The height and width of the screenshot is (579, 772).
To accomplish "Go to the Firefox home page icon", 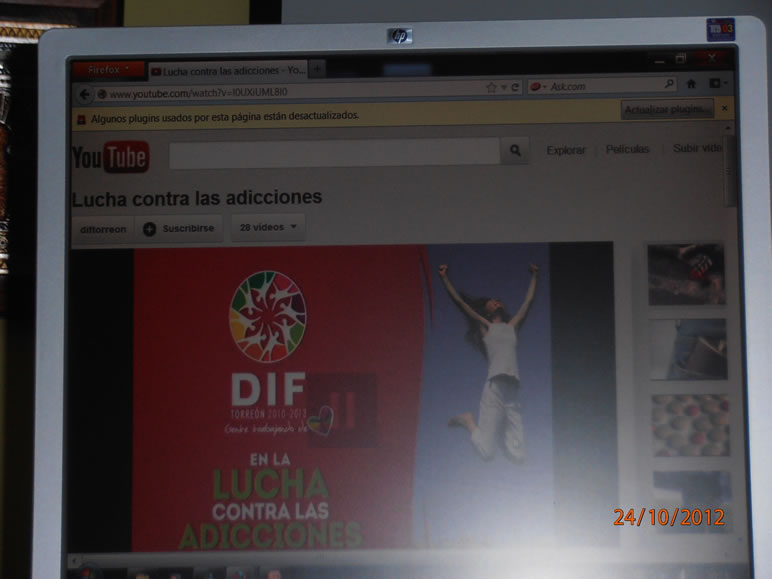I will click(x=691, y=84).
